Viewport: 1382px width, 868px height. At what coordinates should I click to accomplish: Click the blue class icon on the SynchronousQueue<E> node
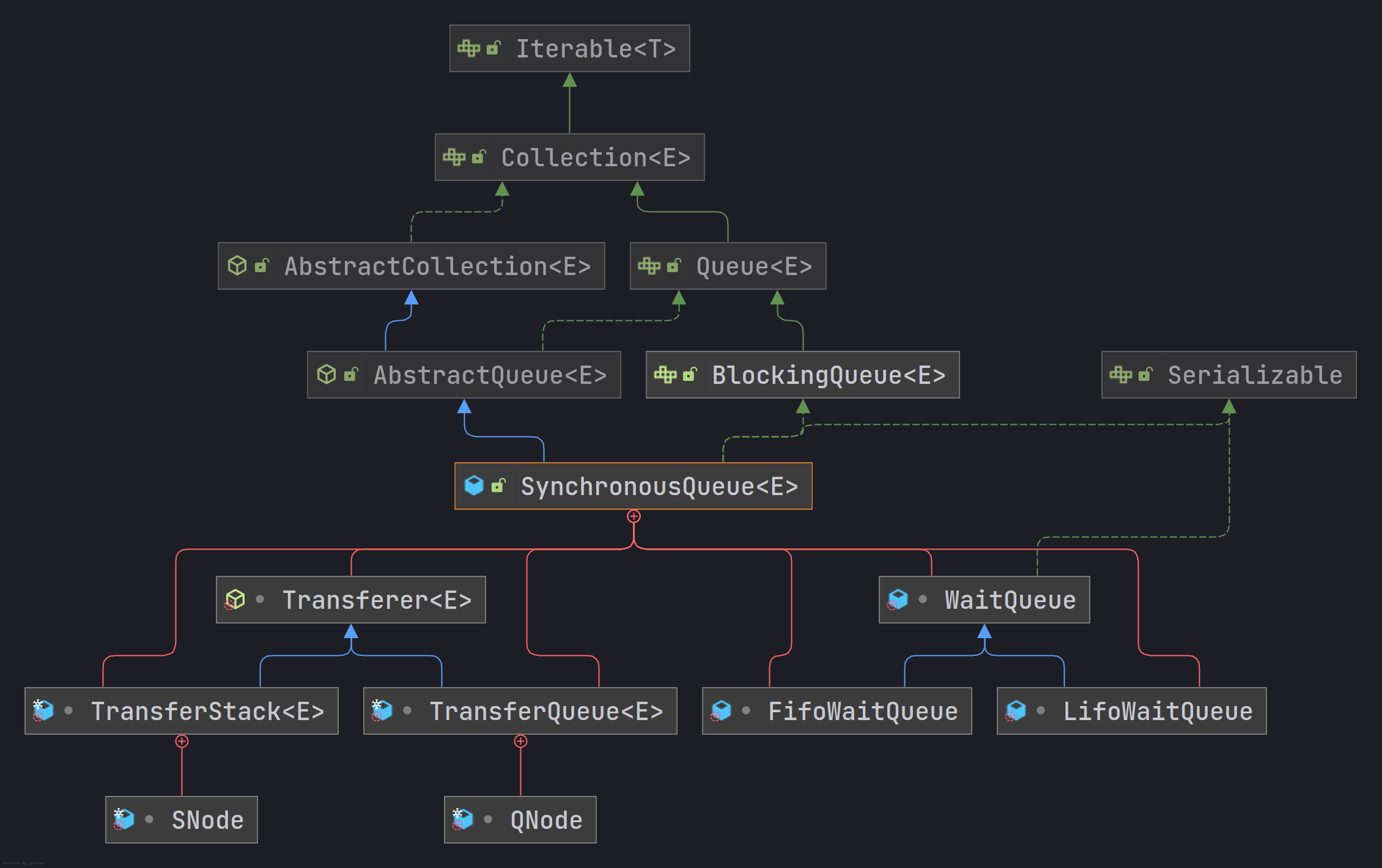(x=474, y=485)
